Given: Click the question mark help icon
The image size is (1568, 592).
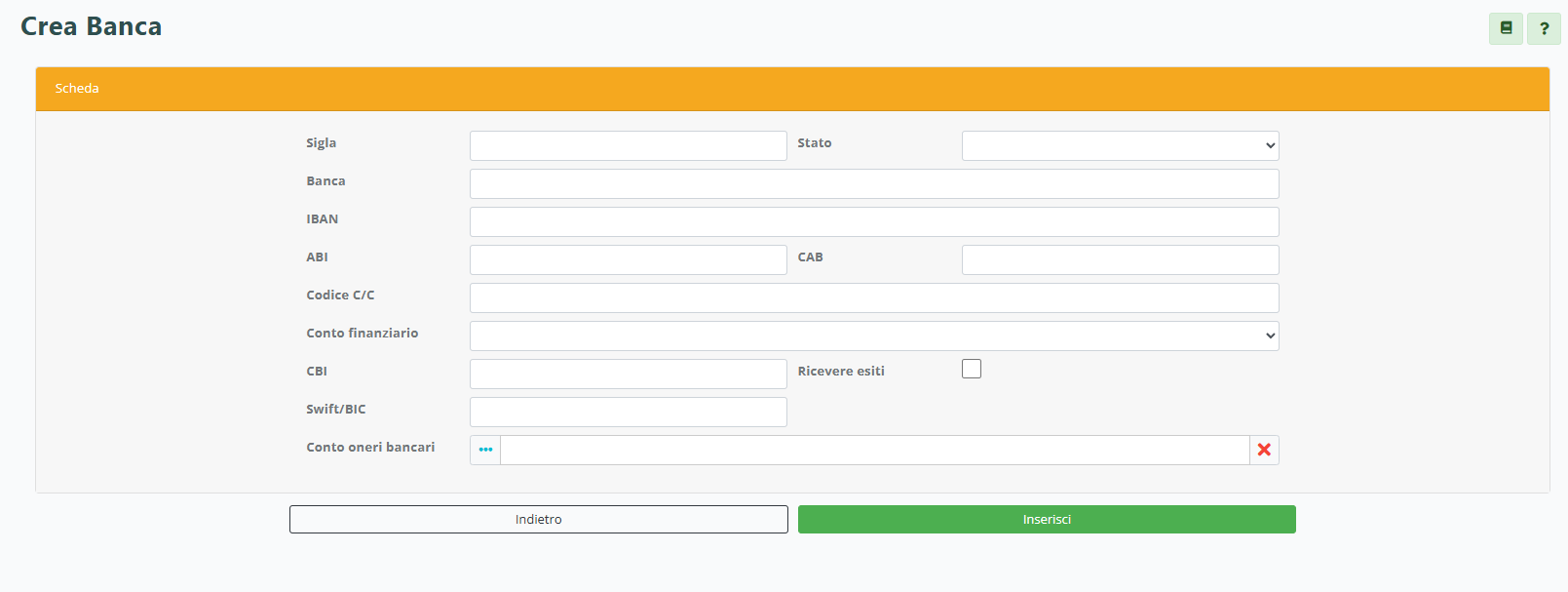Looking at the screenshot, I should (x=1544, y=28).
